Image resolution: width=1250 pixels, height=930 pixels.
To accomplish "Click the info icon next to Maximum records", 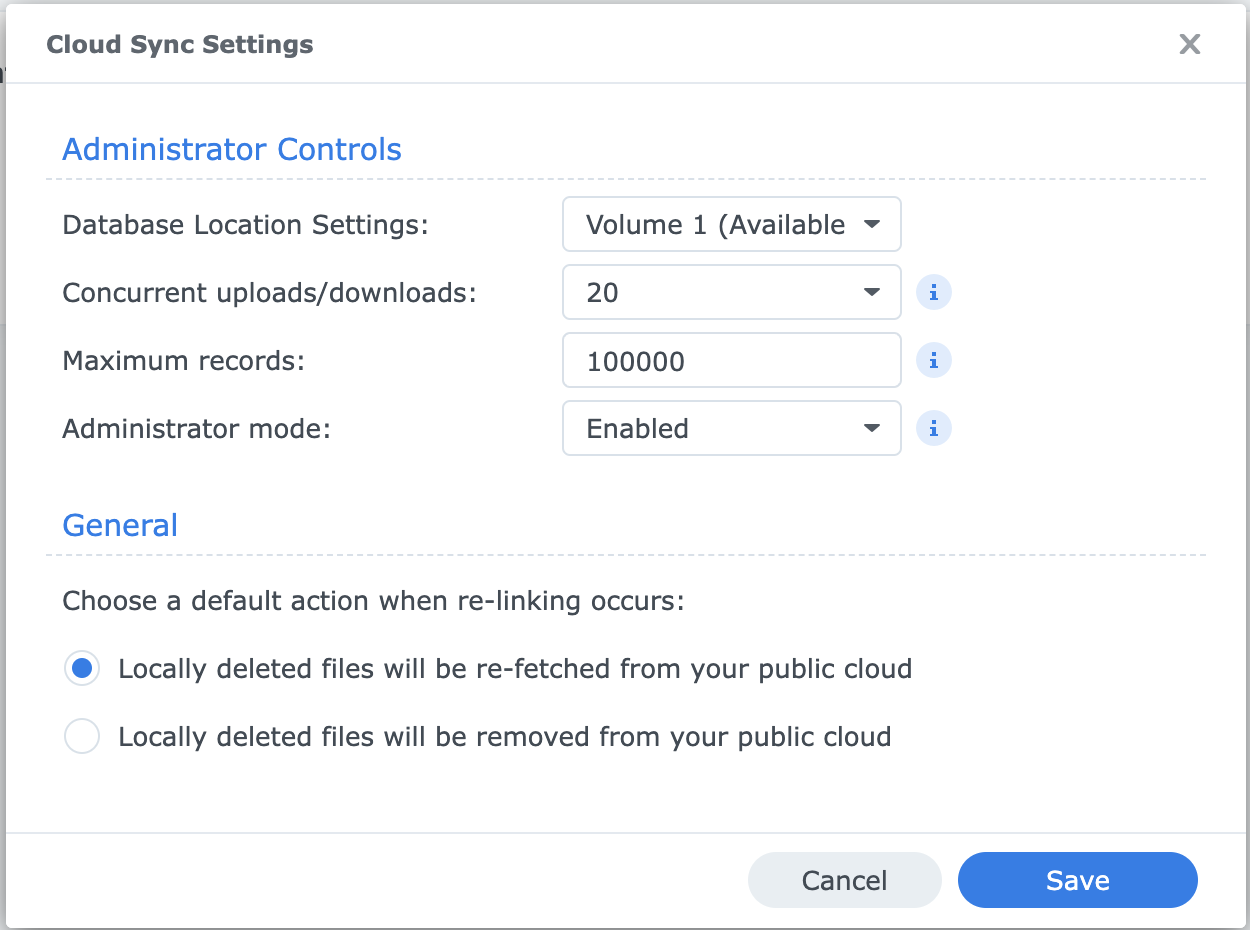I will click(x=934, y=361).
